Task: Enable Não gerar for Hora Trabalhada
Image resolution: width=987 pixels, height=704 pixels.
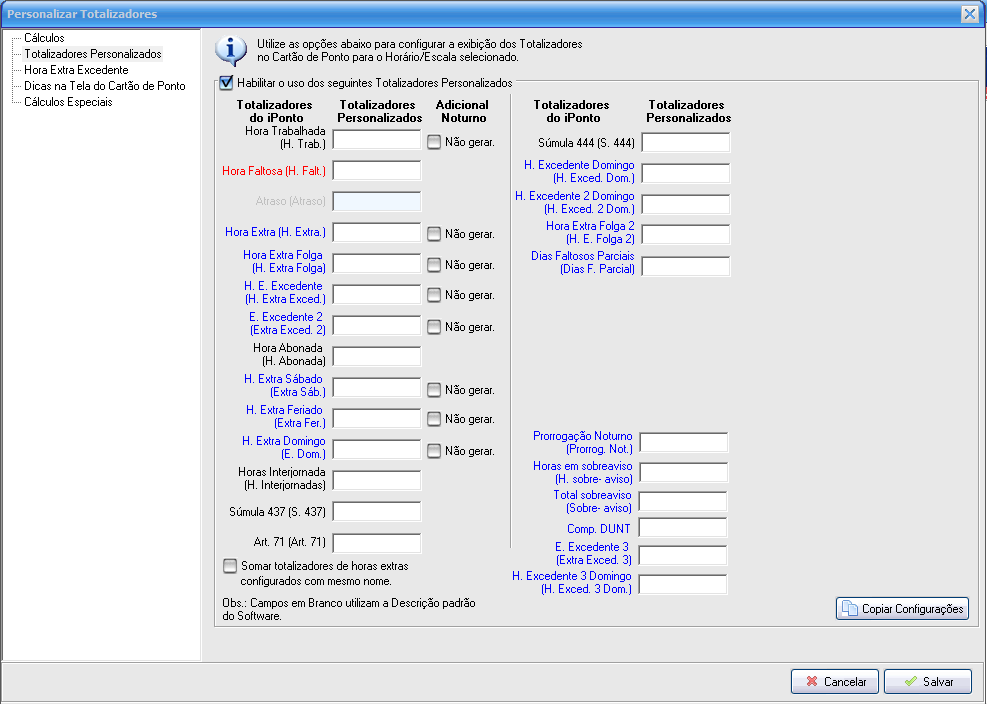Action: pos(434,142)
